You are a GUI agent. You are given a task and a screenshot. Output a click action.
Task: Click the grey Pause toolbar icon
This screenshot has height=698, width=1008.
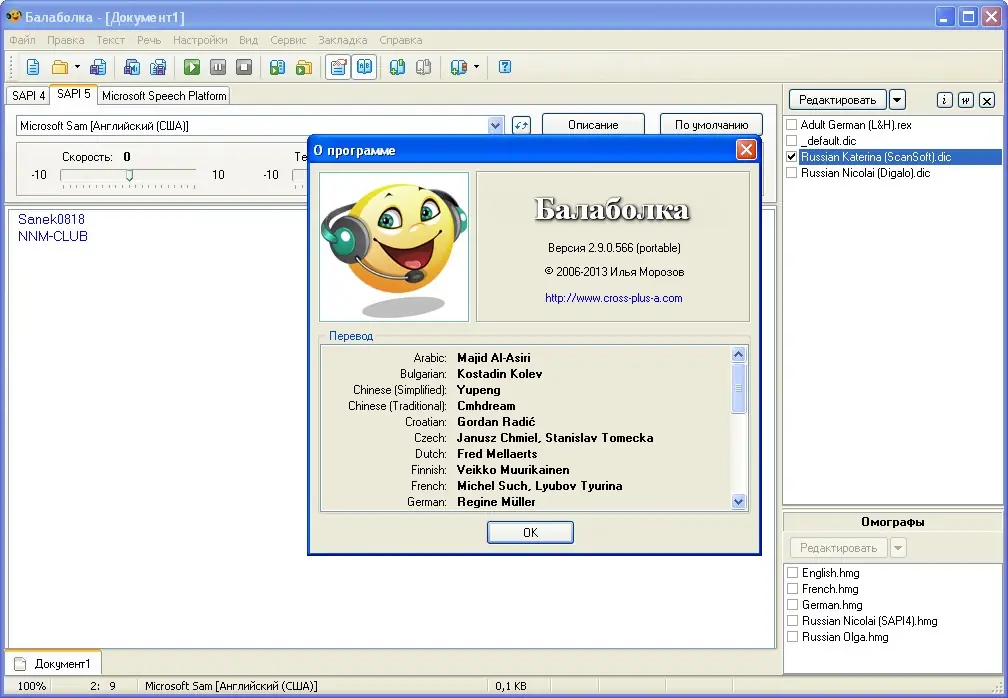point(218,67)
